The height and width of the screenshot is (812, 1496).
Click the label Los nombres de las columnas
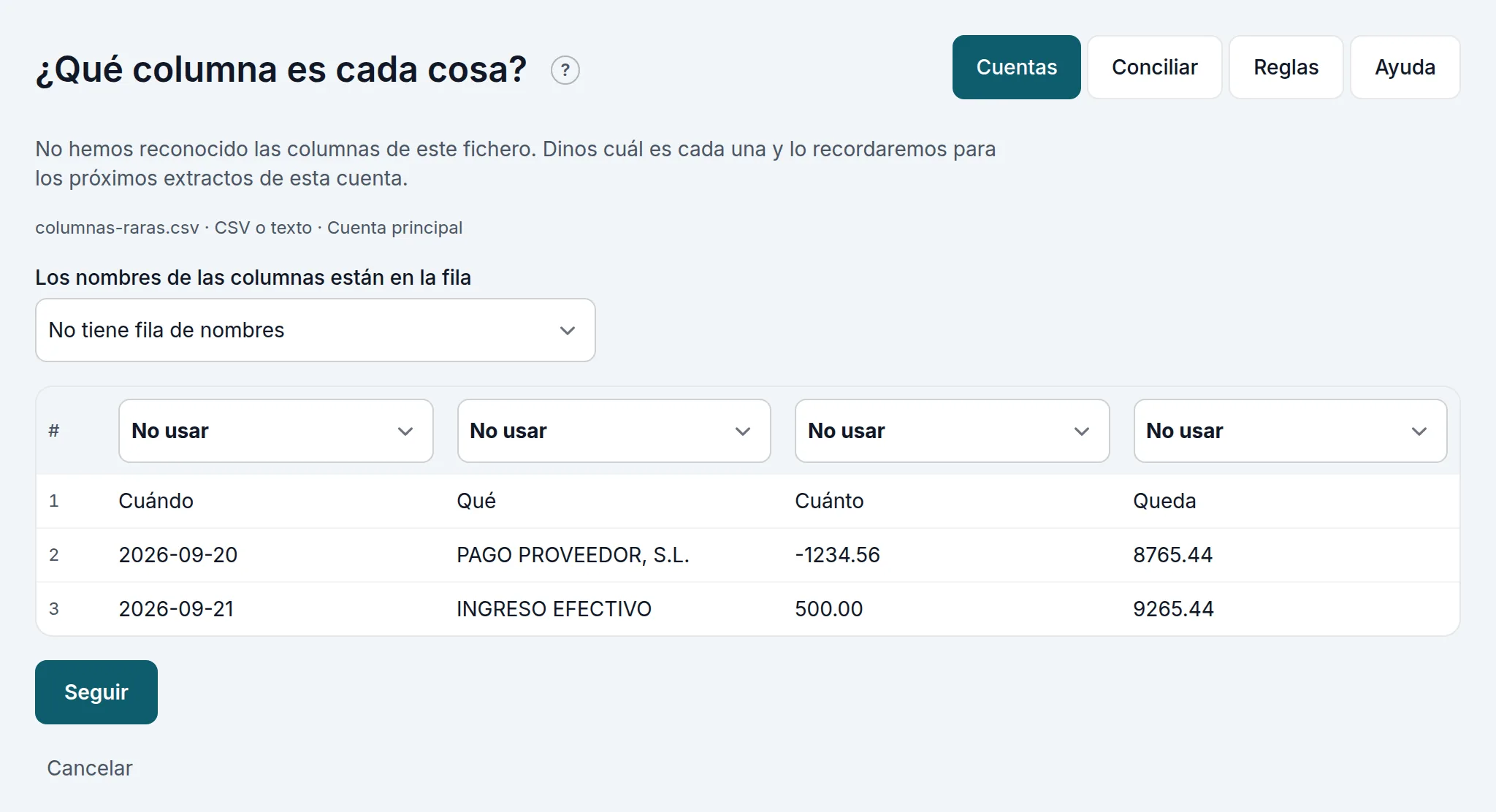(x=253, y=277)
